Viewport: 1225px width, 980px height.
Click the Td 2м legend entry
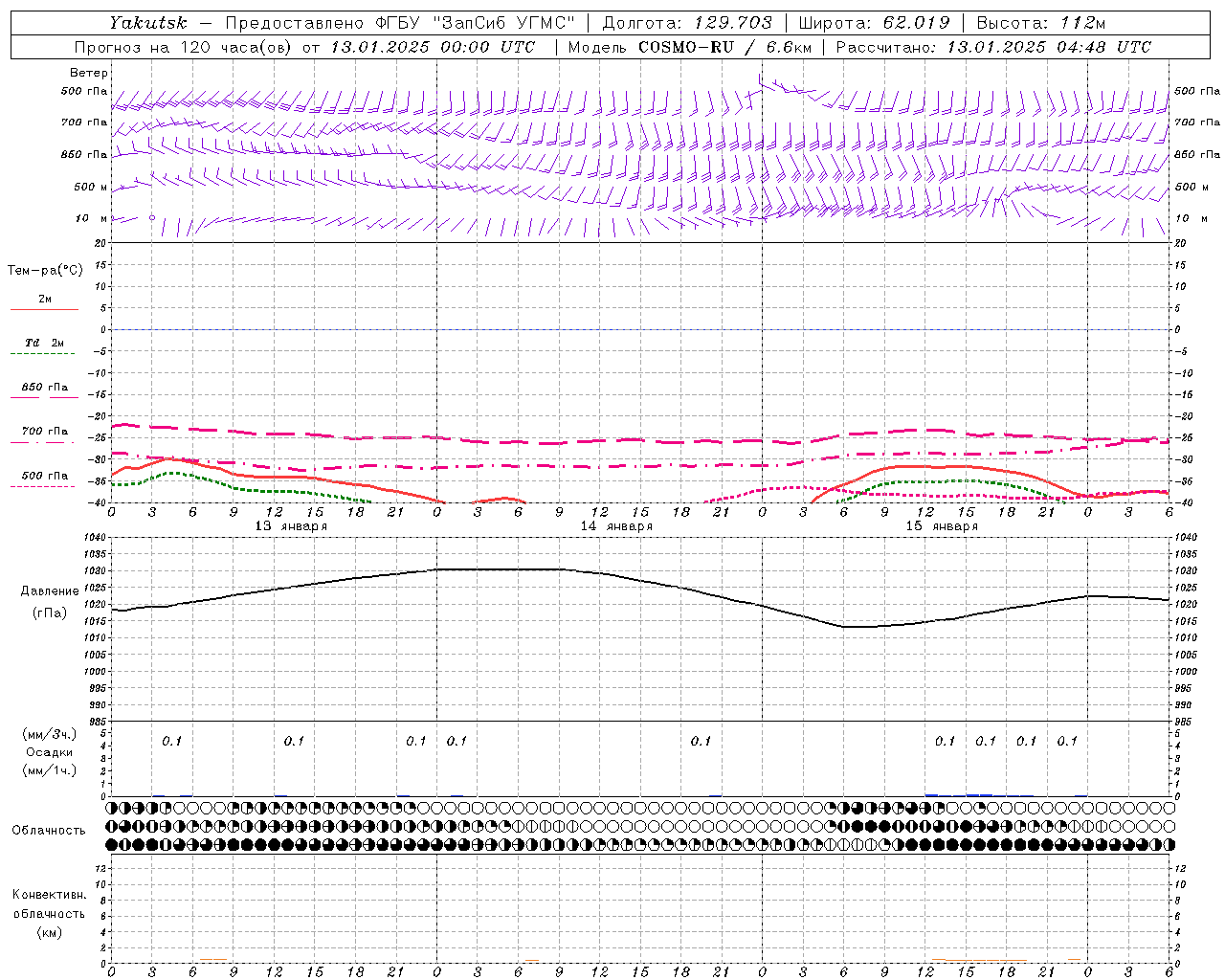pyautogui.click(x=44, y=343)
